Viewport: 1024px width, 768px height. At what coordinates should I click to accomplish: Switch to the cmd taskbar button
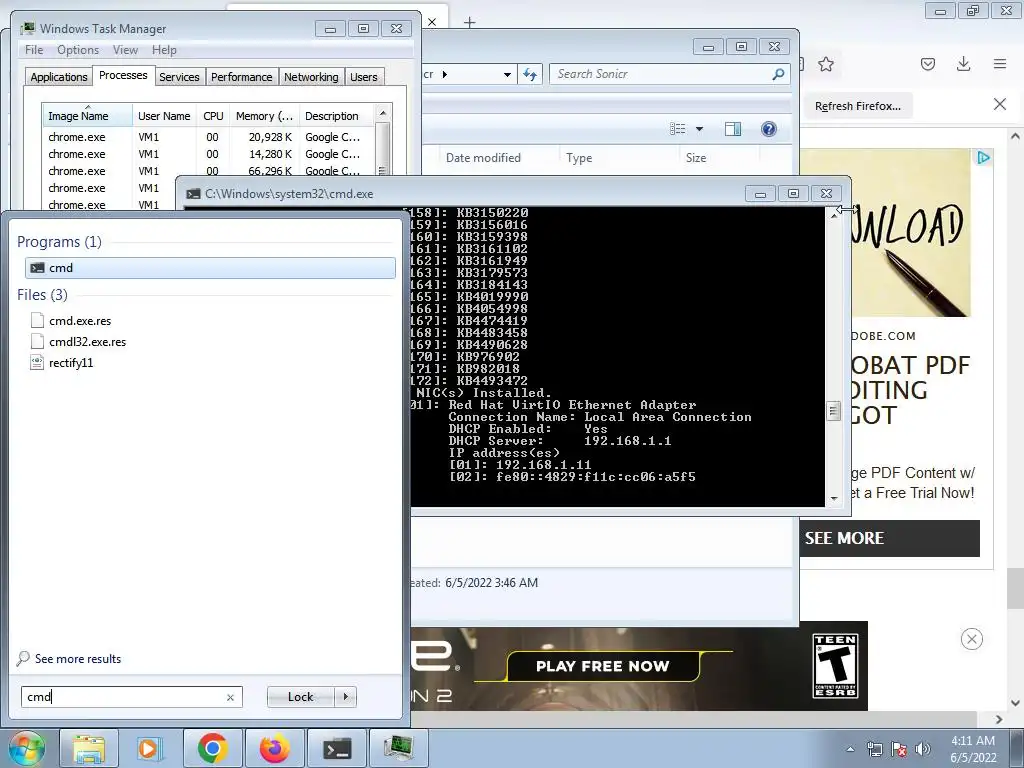pyautogui.click(x=337, y=748)
